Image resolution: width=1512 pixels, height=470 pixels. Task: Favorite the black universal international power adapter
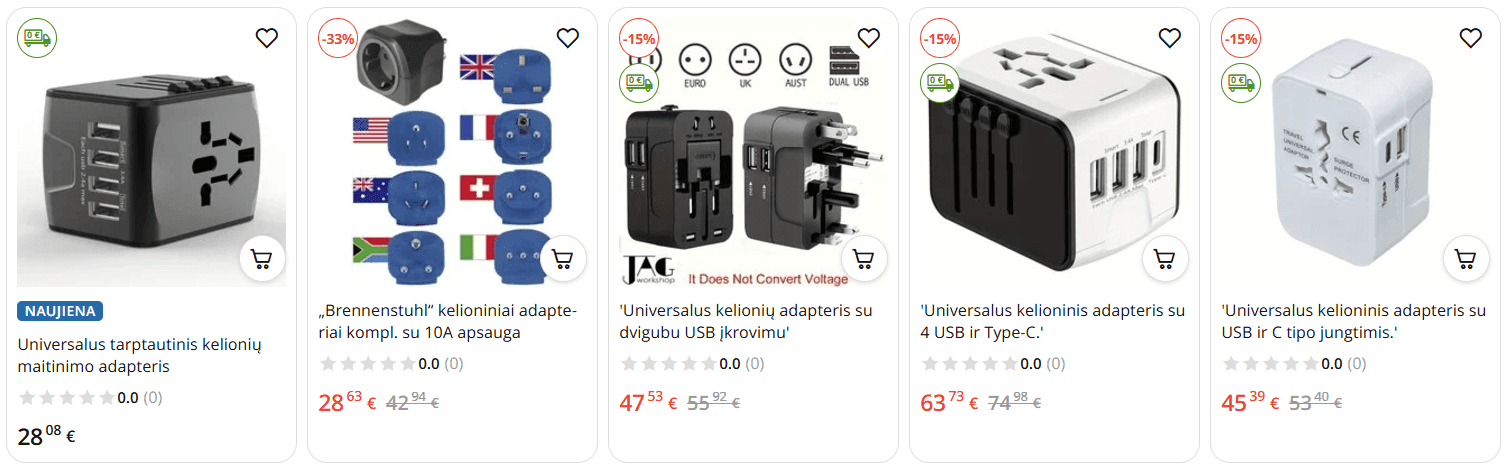click(x=266, y=38)
